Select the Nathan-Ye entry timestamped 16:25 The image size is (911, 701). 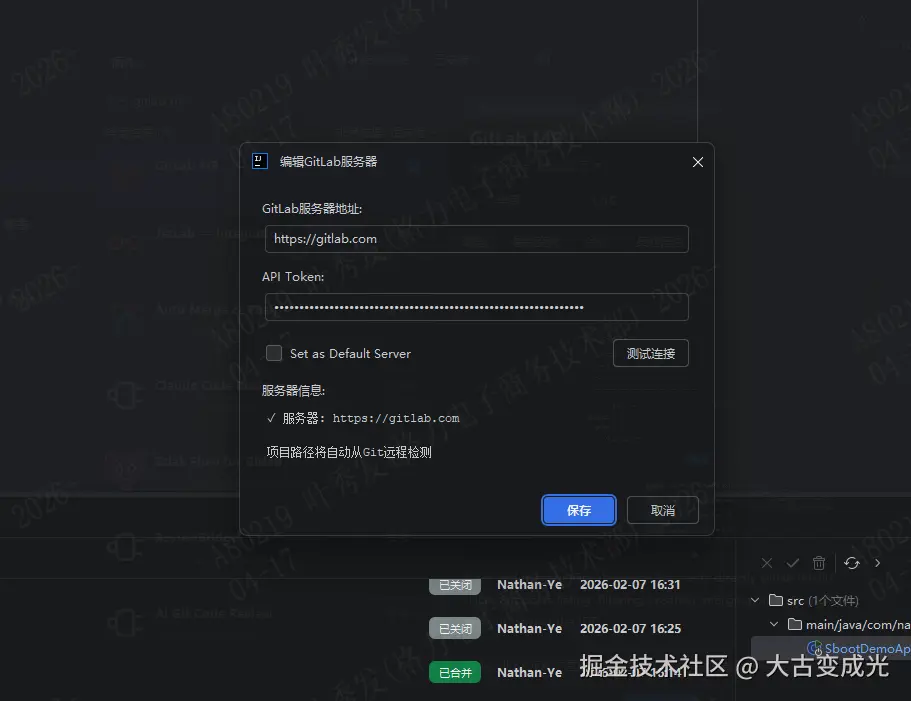[529, 628]
